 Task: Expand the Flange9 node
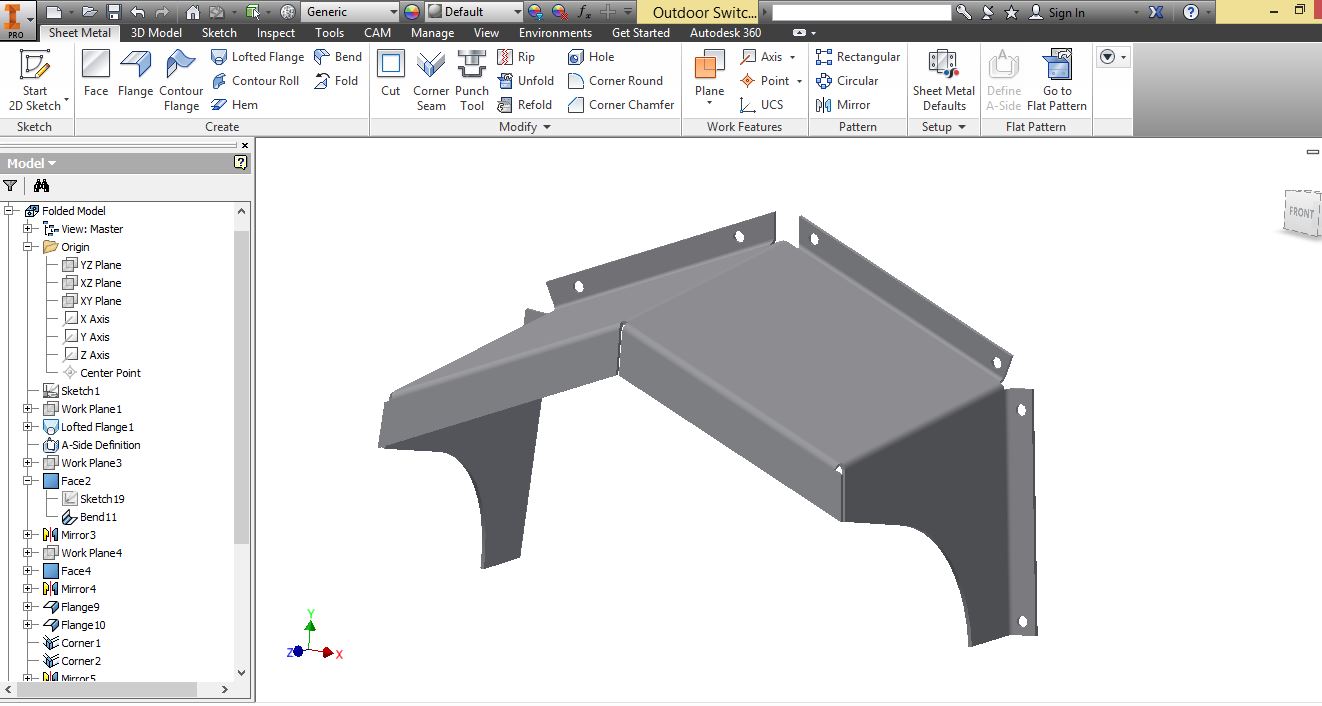[29, 607]
